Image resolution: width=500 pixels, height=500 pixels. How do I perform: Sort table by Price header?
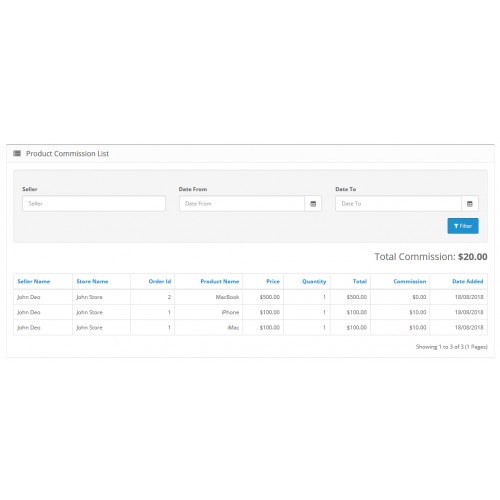pos(273,281)
